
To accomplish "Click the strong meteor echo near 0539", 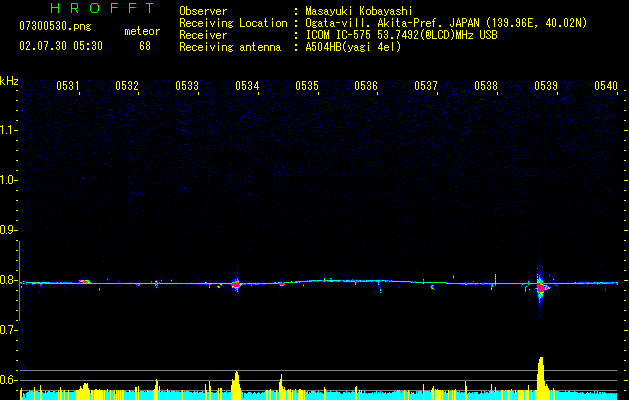I will [541, 288].
